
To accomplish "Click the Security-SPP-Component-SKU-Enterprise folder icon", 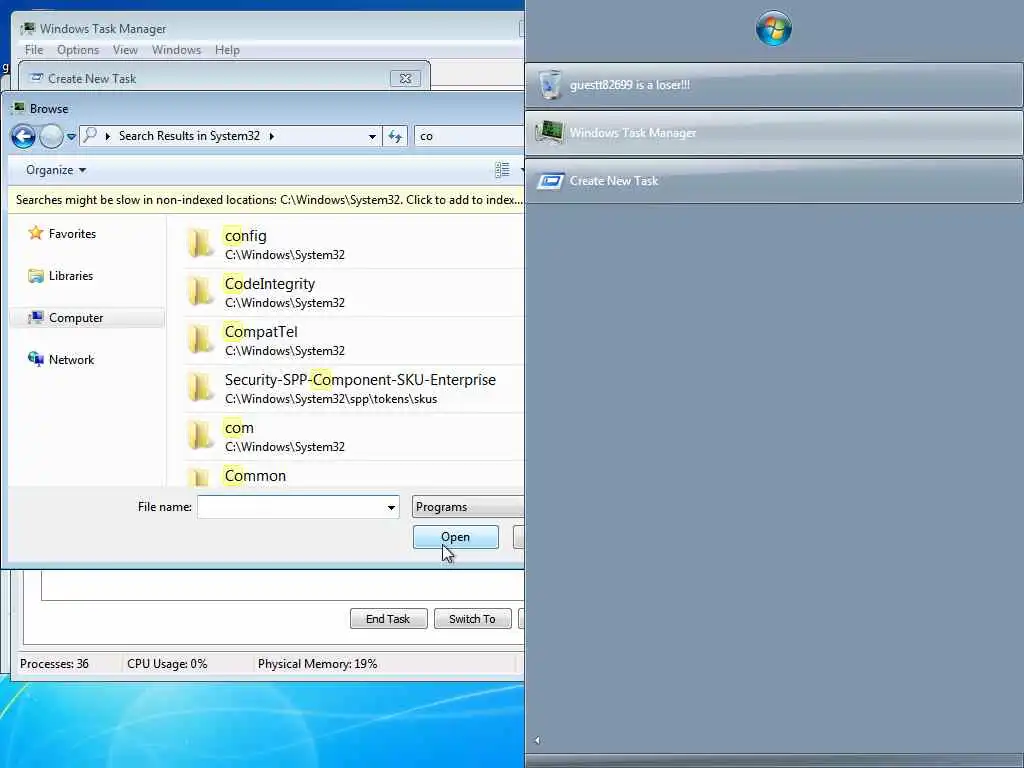I will 200,388.
